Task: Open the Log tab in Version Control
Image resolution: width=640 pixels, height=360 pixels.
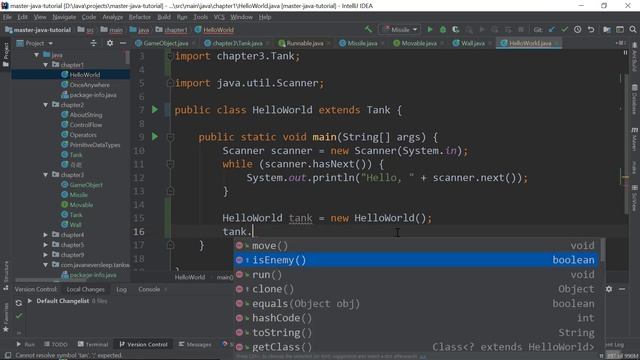Action: (121, 289)
